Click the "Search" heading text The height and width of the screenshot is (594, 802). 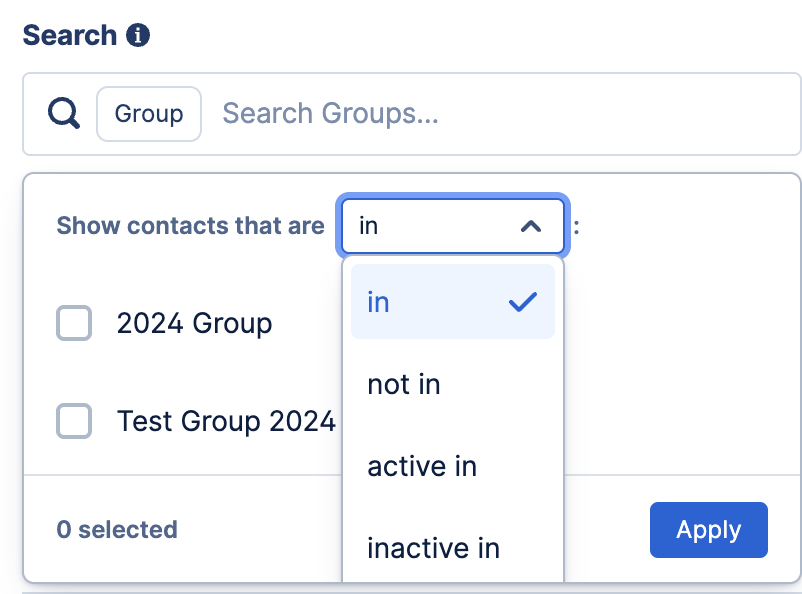70,35
